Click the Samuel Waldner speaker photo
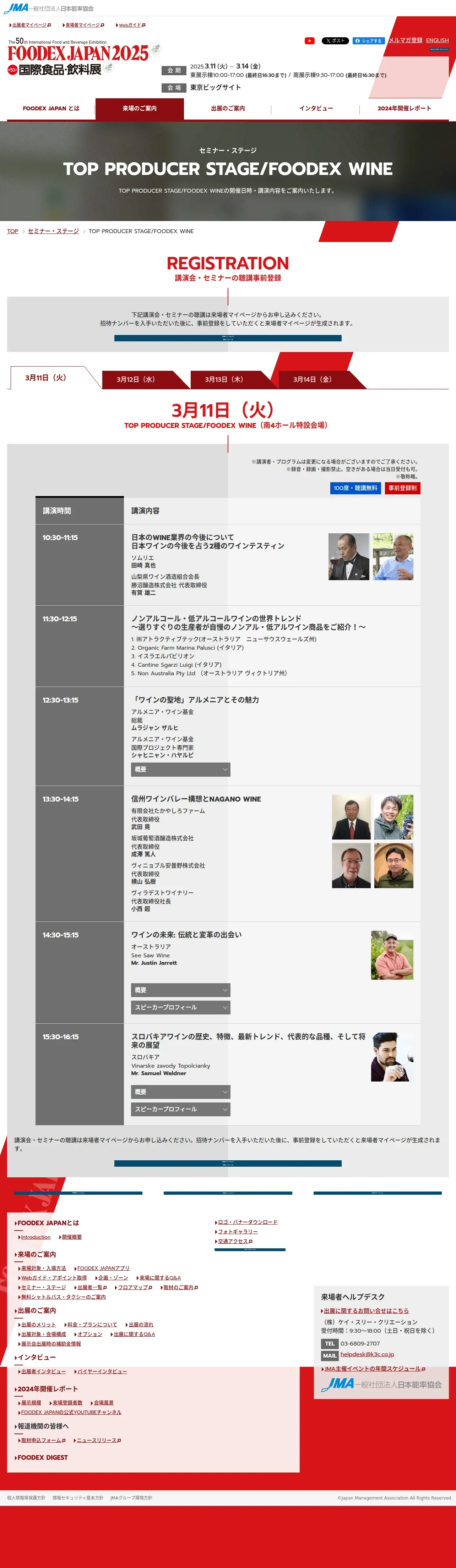This screenshot has height=1568, width=456. (x=392, y=1057)
